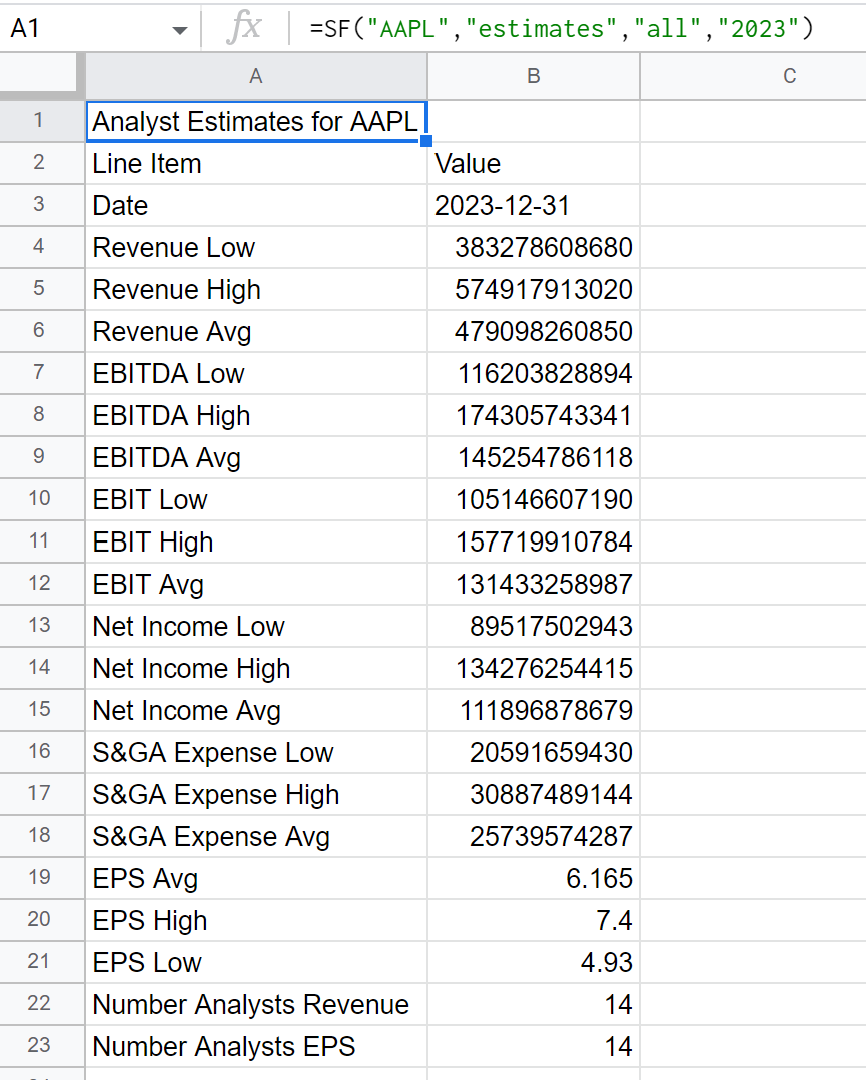Select the 'Date' label cell
The height and width of the screenshot is (1080, 866).
pyautogui.click(x=256, y=205)
